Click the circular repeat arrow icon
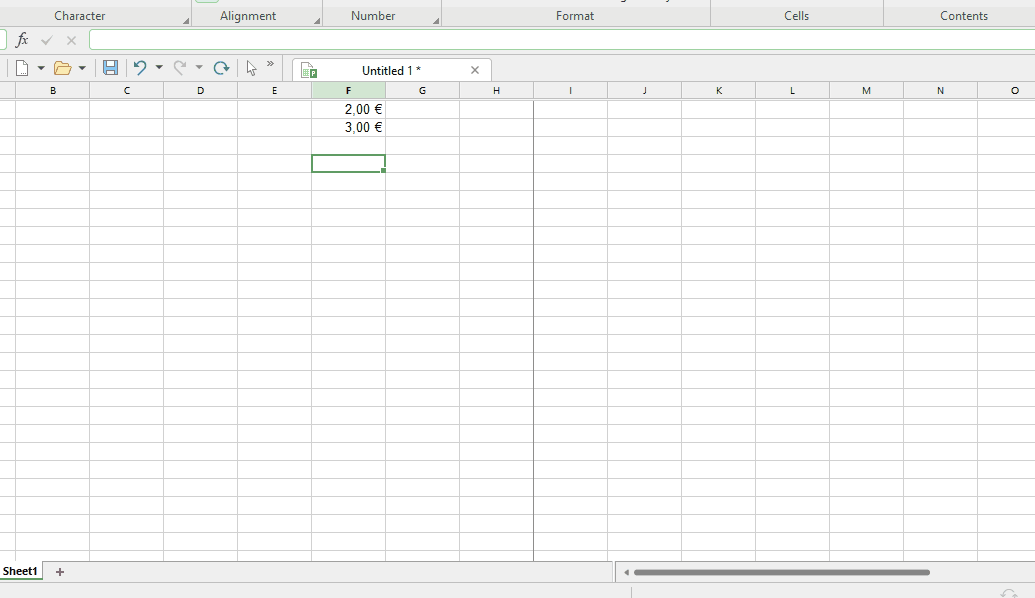 [x=221, y=68]
